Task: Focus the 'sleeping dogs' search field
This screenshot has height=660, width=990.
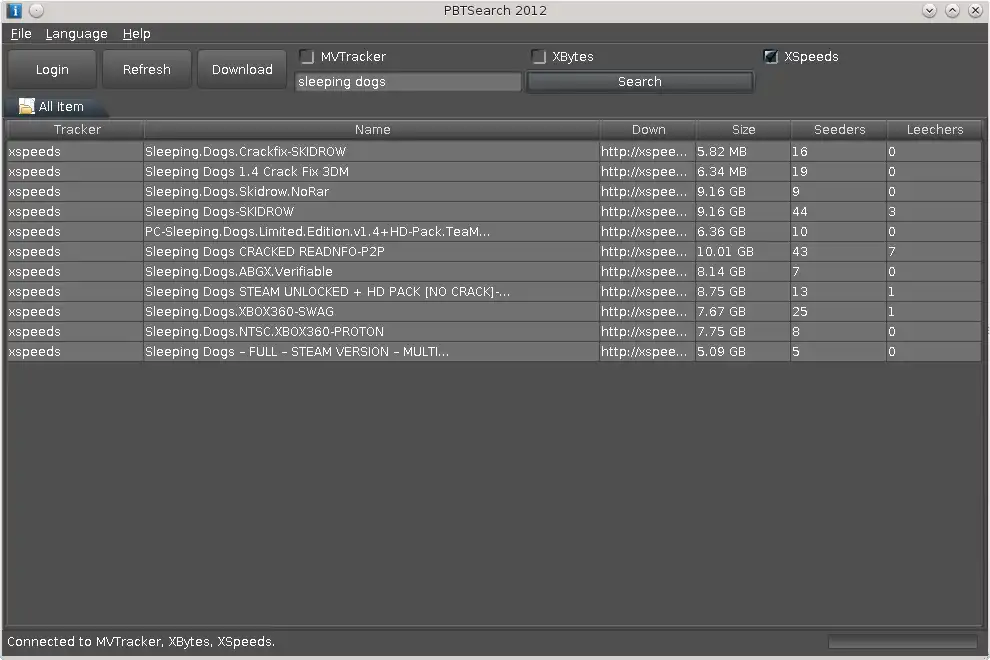Action: [408, 81]
